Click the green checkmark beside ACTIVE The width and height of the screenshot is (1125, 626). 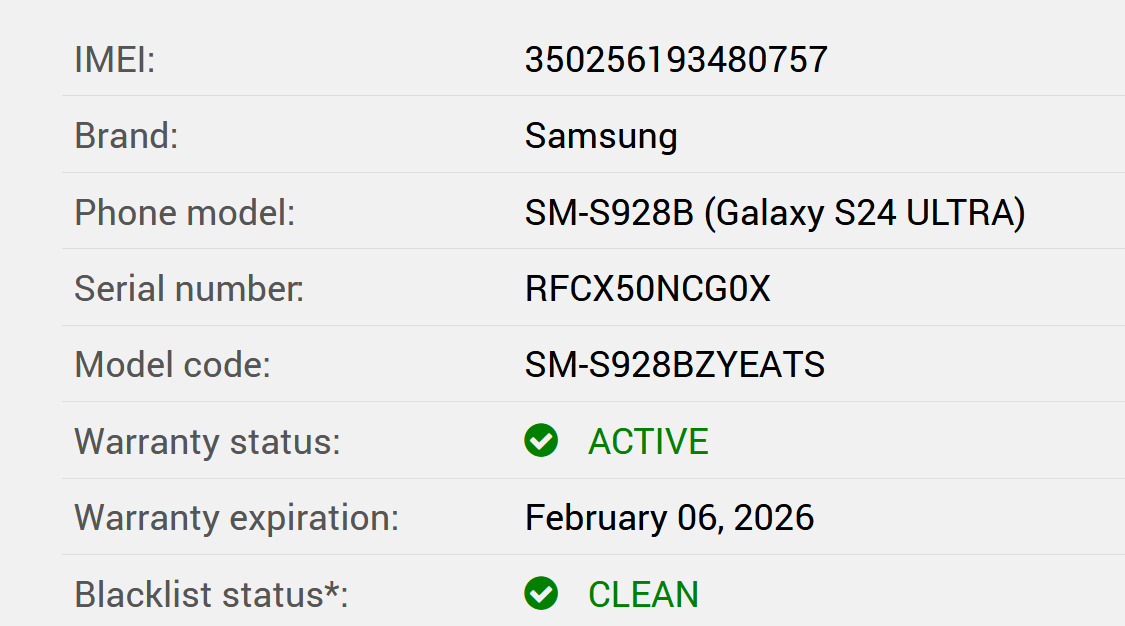click(x=541, y=441)
